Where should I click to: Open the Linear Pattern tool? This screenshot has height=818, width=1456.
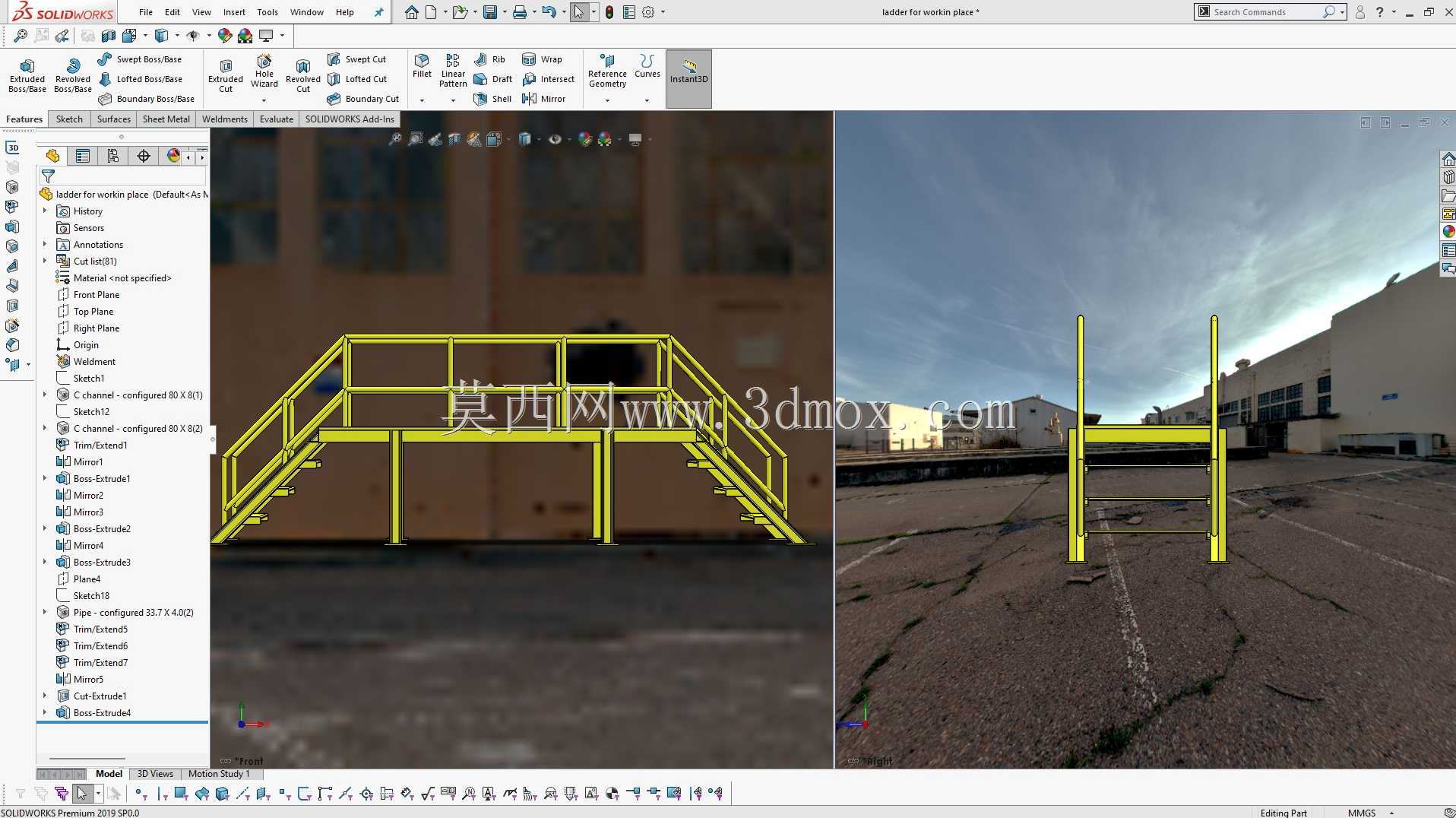click(x=453, y=71)
